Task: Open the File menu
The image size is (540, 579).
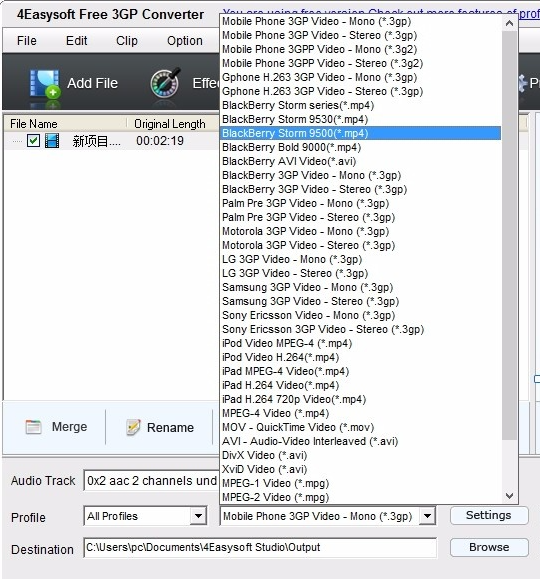Action: tap(27, 41)
